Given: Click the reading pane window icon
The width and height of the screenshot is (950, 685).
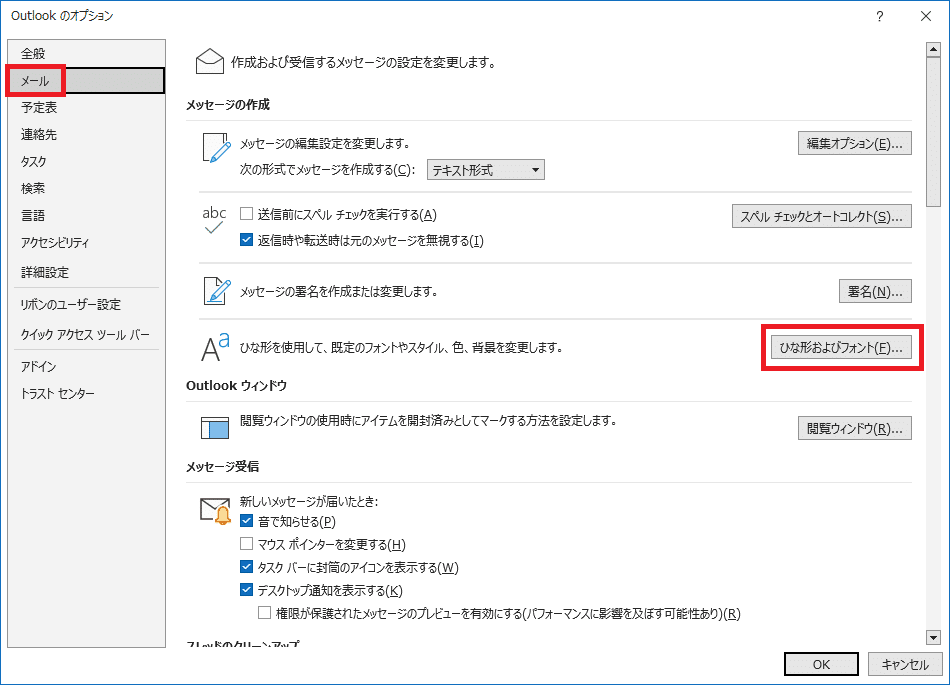Looking at the screenshot, I should [215, 427].
